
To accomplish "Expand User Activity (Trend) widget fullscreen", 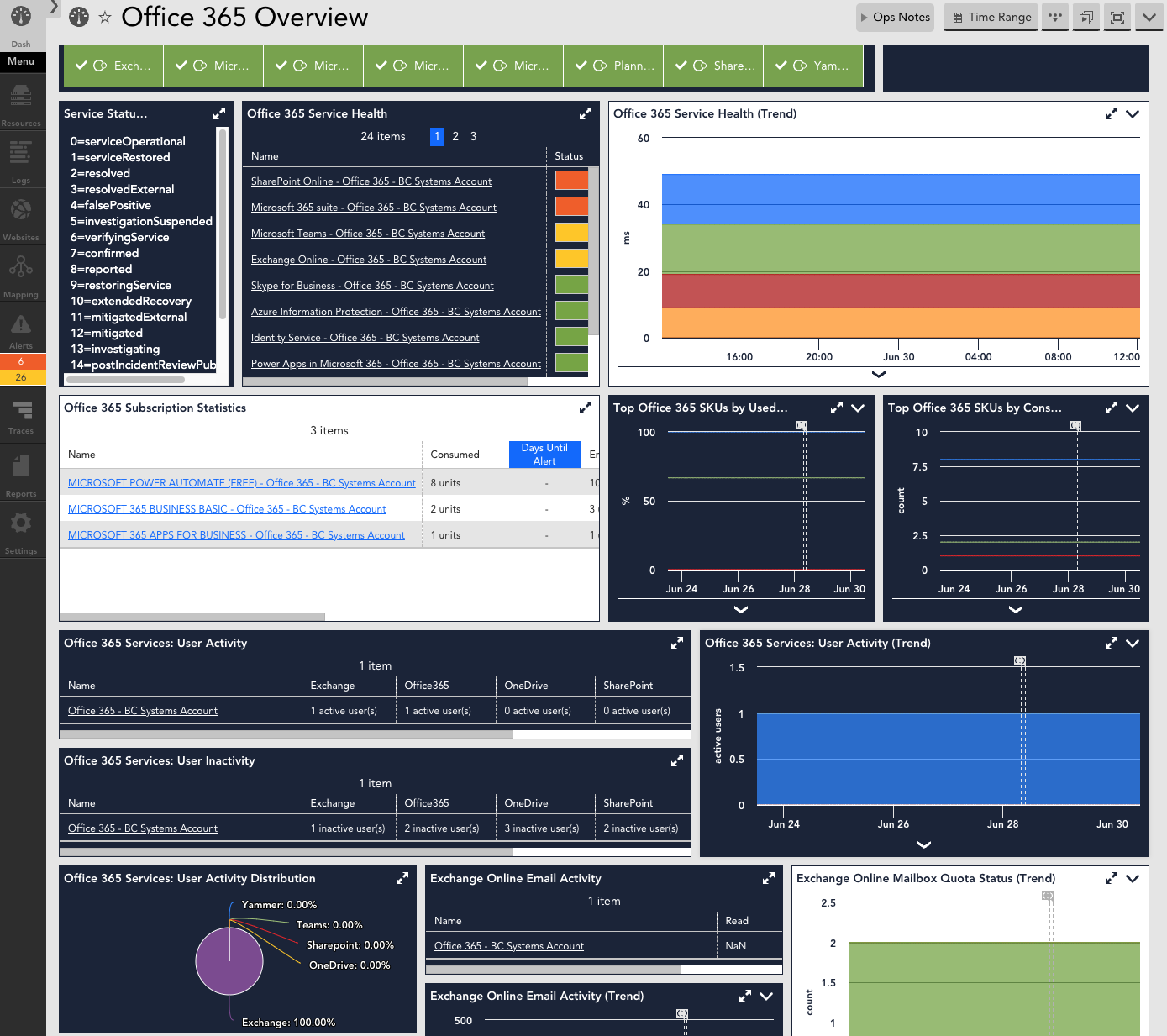I will [1111, 643].
